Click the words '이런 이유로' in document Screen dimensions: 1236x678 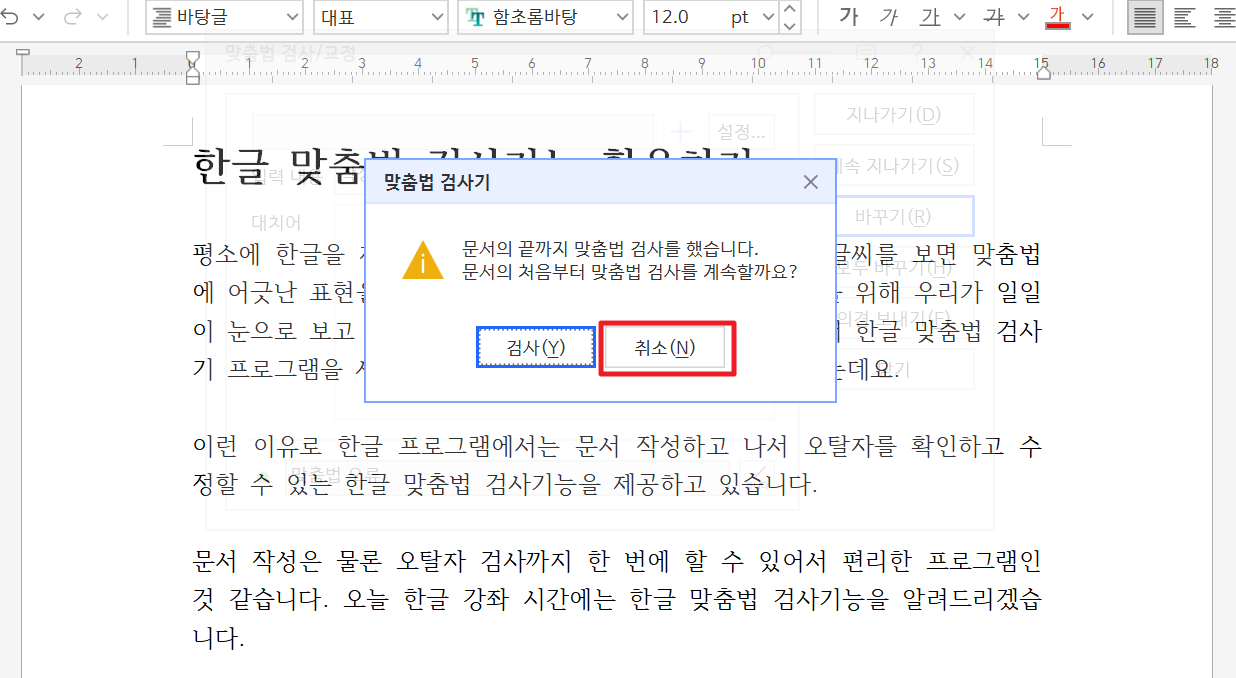click(256, 445)
